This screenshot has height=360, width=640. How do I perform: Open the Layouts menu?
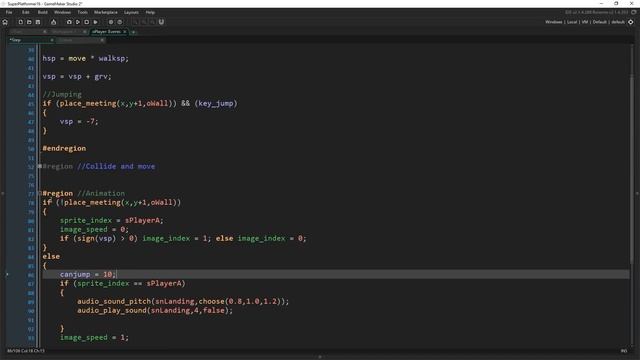(131, 12)
